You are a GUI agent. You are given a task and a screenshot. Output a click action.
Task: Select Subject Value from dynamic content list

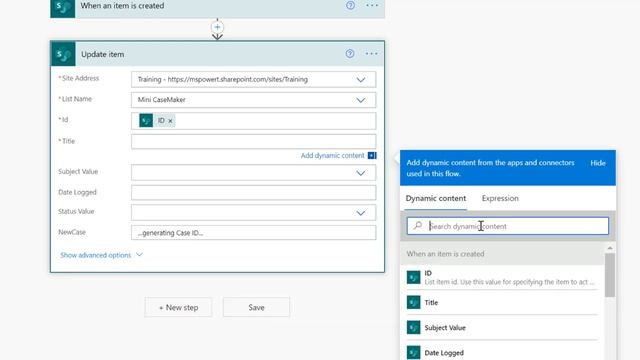pyautogui.click(x=502, y=327)
